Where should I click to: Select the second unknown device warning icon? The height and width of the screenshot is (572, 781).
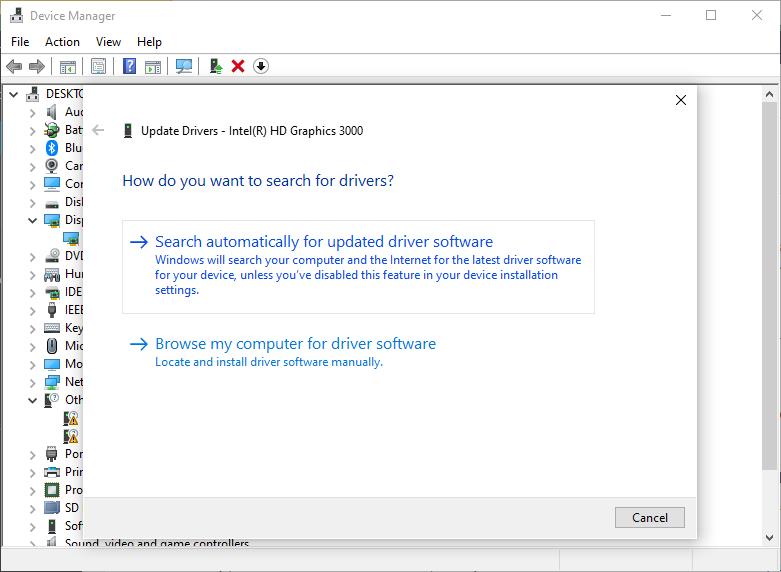tap(71, 436)
